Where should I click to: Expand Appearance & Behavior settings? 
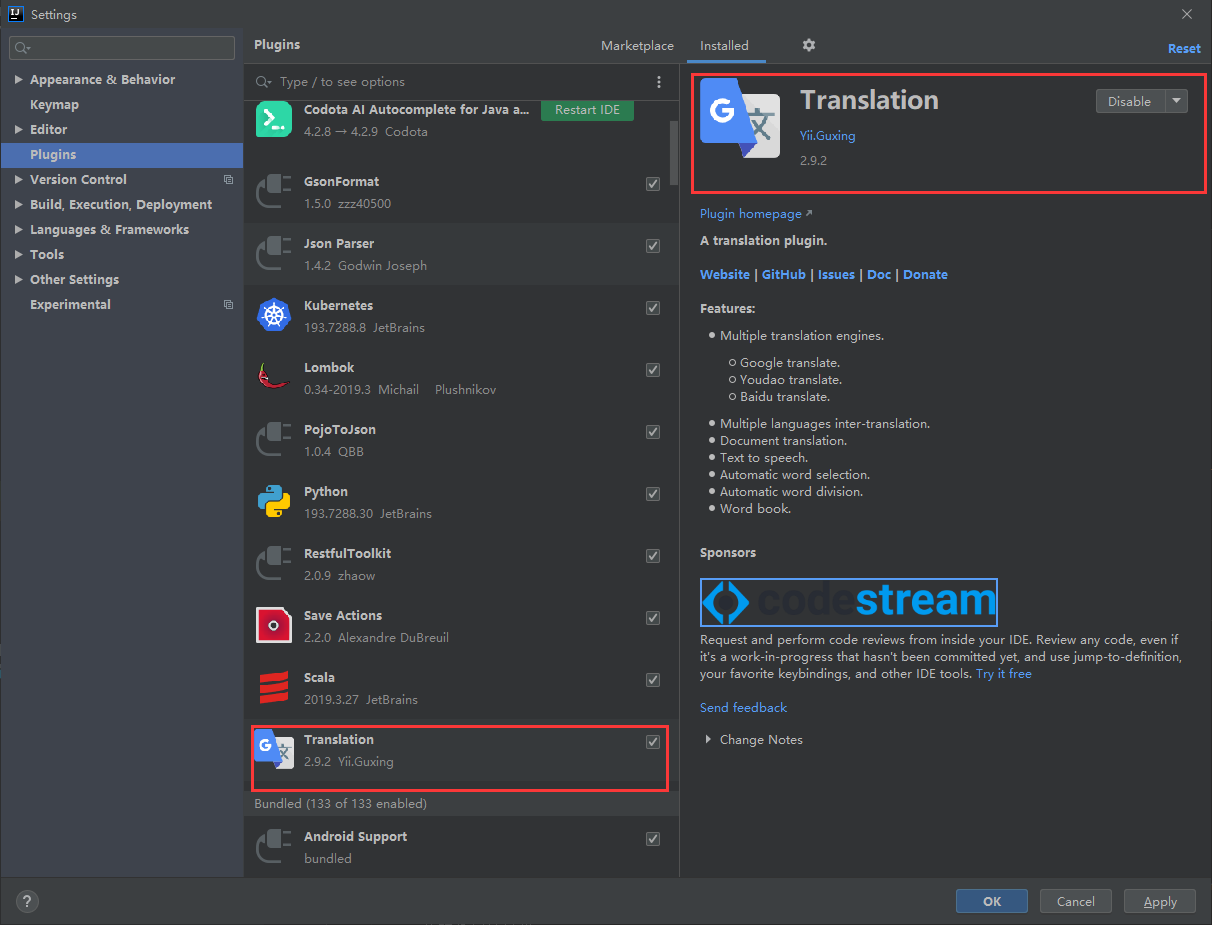19,80
